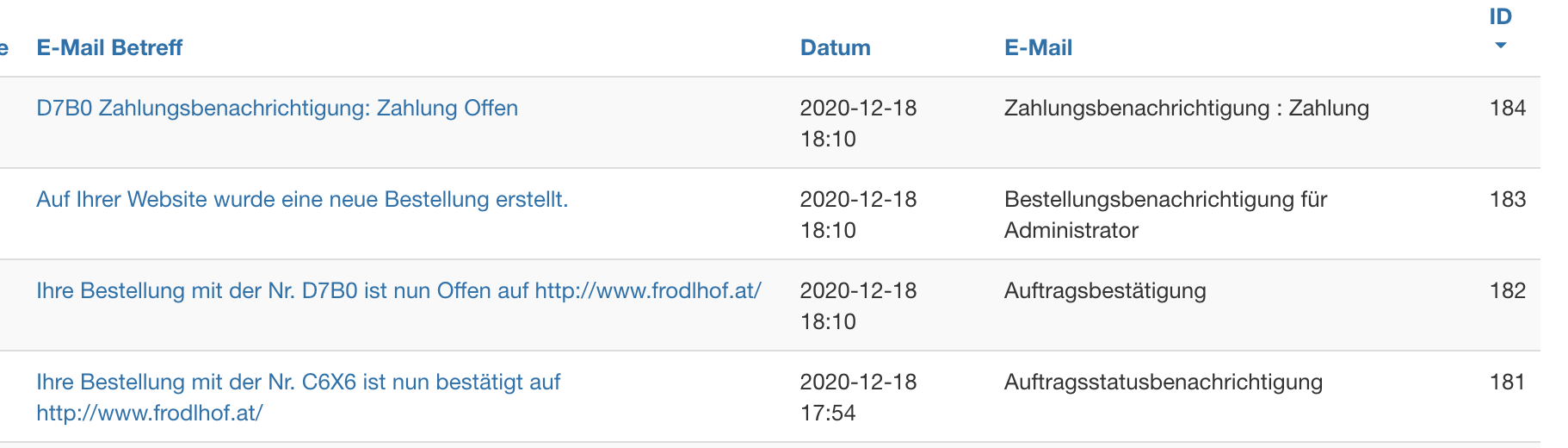Image resolution: width=1568 pixels, height=448 pixels.
Task: Open the order C6X6 "ist nun bestätigt" email
Action: pos(298,383)
